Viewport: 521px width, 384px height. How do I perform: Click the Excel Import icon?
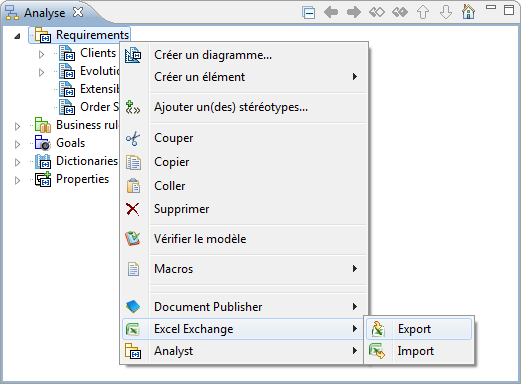(377, 351)
